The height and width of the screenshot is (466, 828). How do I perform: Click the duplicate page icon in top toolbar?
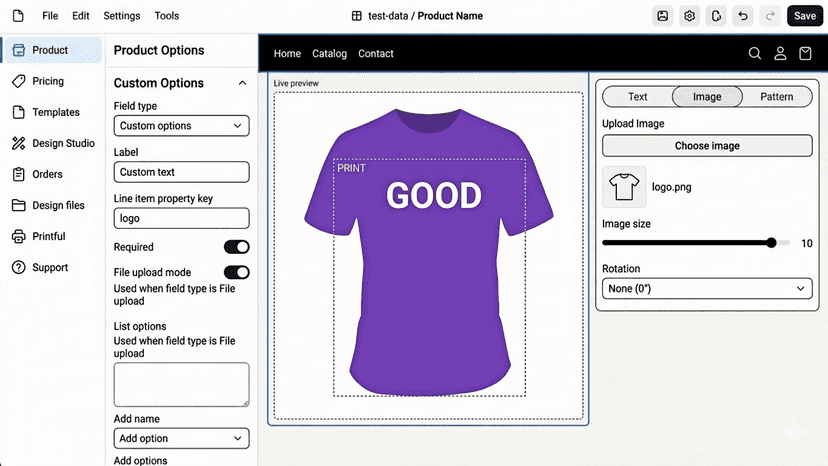(x=716, y=16)
